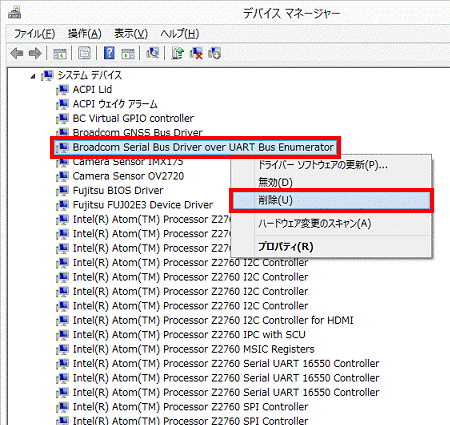Image resolution: width=450 pixels, height=425 pixels.
Task: Collapse the システム デバイス tree node
Action: click(33, 77)
